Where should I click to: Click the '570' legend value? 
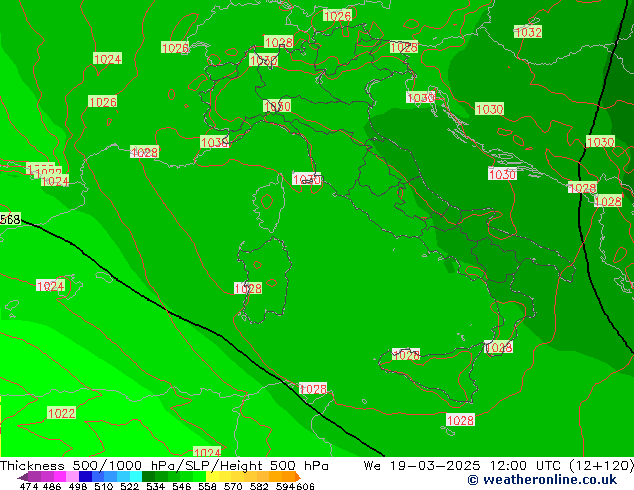coord(233,486)
